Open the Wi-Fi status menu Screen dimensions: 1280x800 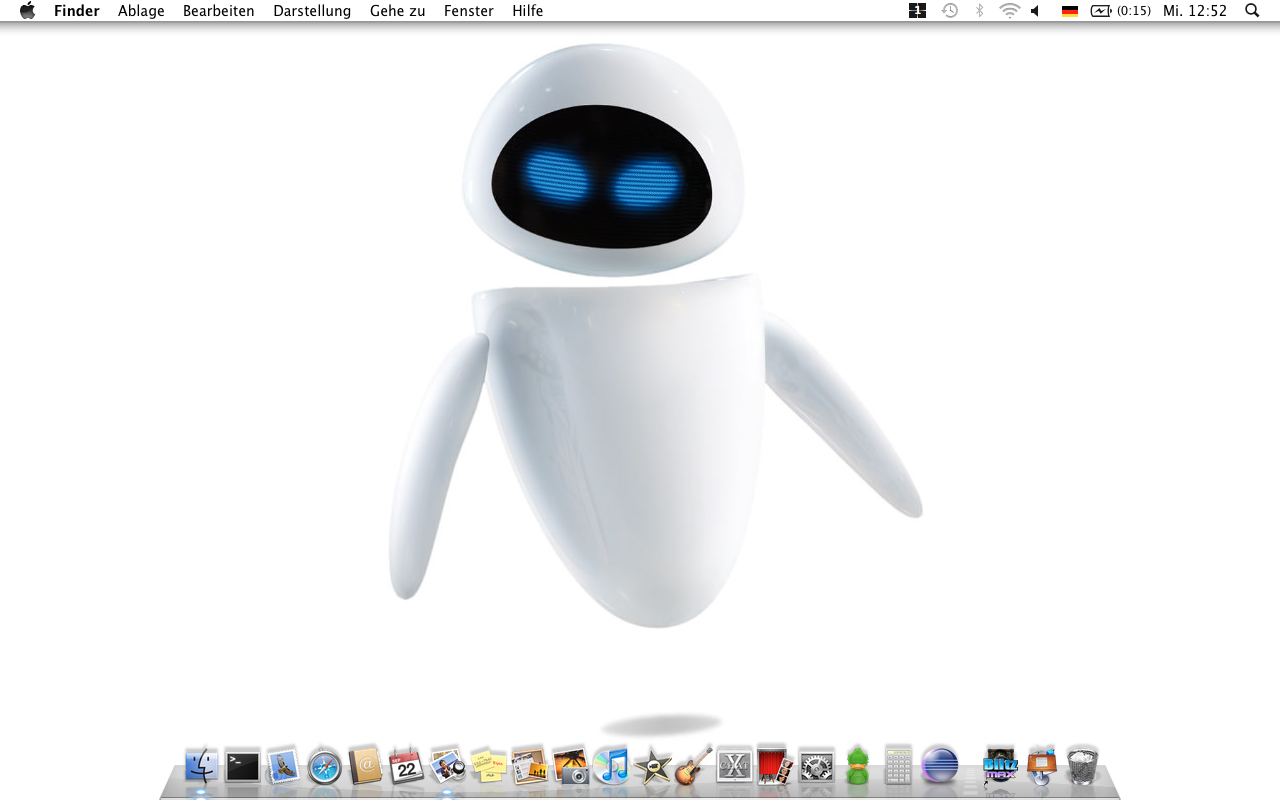(1010, 11)
